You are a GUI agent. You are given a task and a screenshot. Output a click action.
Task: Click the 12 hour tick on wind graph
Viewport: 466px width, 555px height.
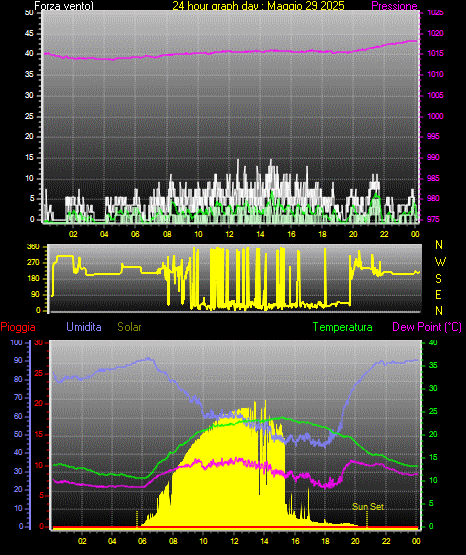pyautogui.click(x=229, y=234)
